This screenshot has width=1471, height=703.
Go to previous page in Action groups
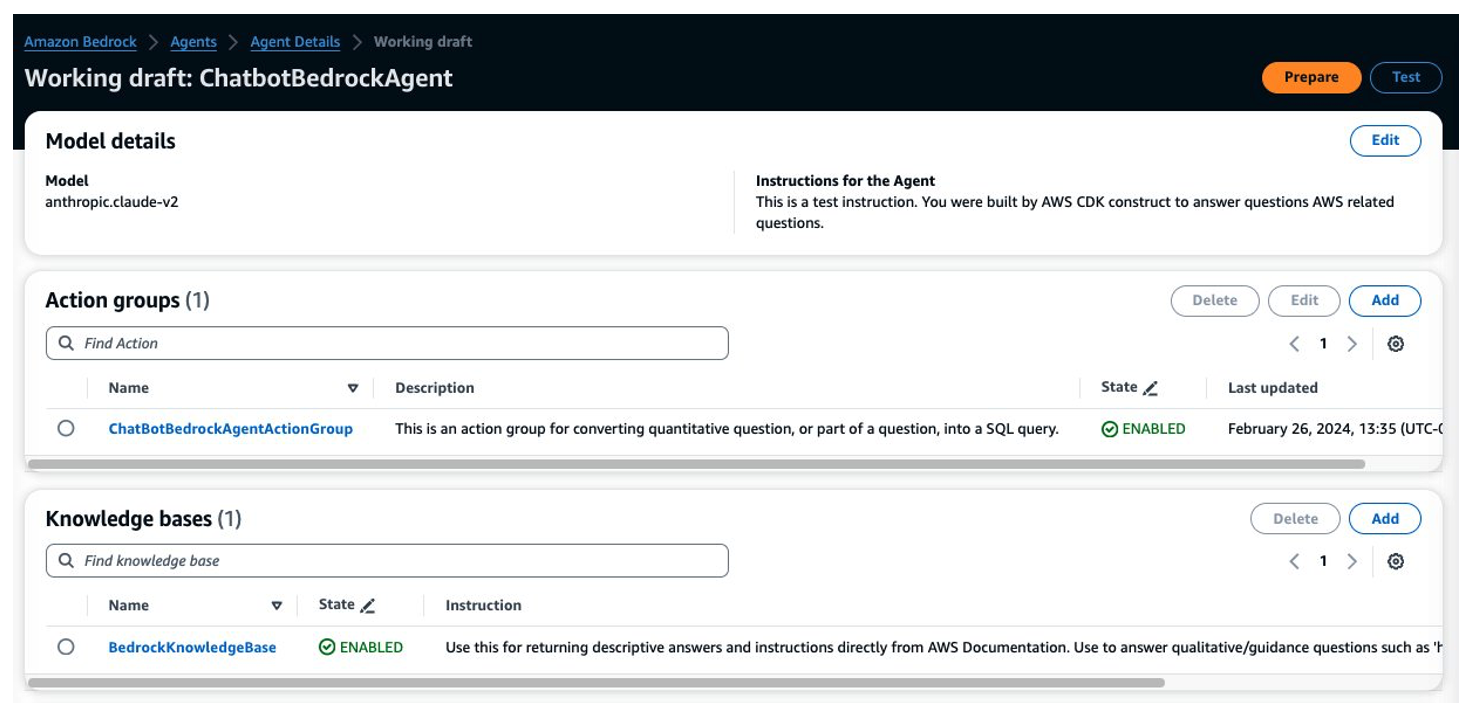(1294, 344)
